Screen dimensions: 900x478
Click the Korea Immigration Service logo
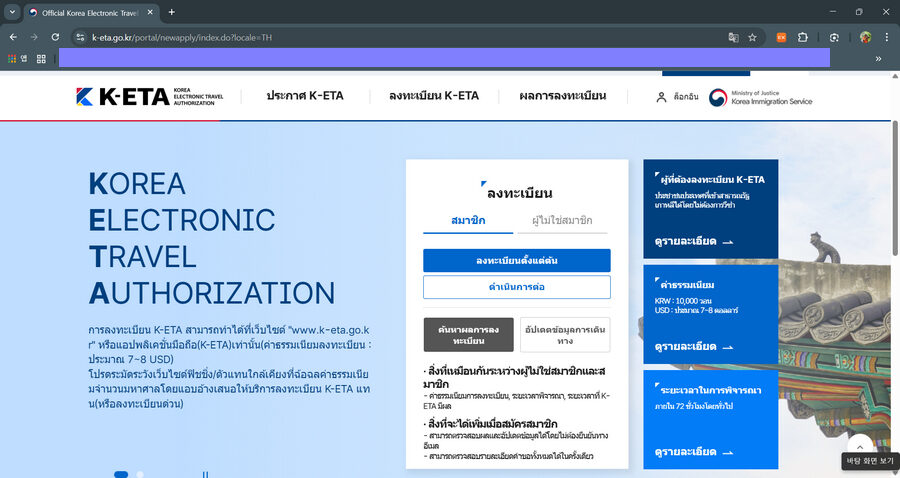point(760,97)
